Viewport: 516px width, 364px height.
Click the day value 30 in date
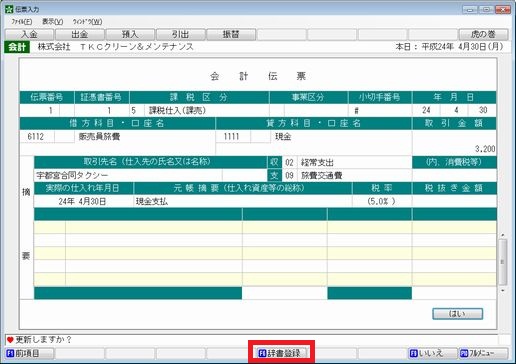(x=483, y=110)
